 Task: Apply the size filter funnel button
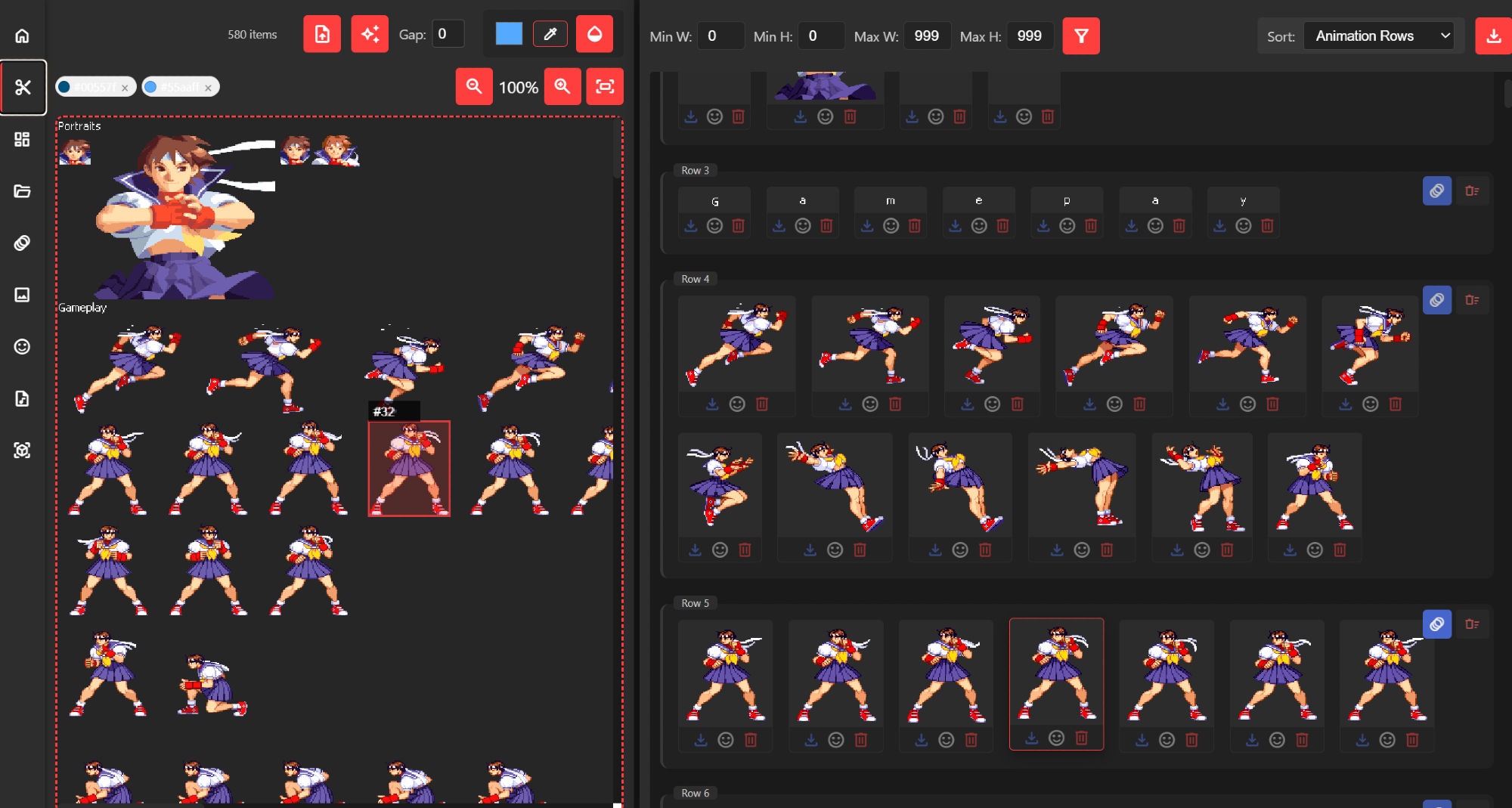(1081, 36)
